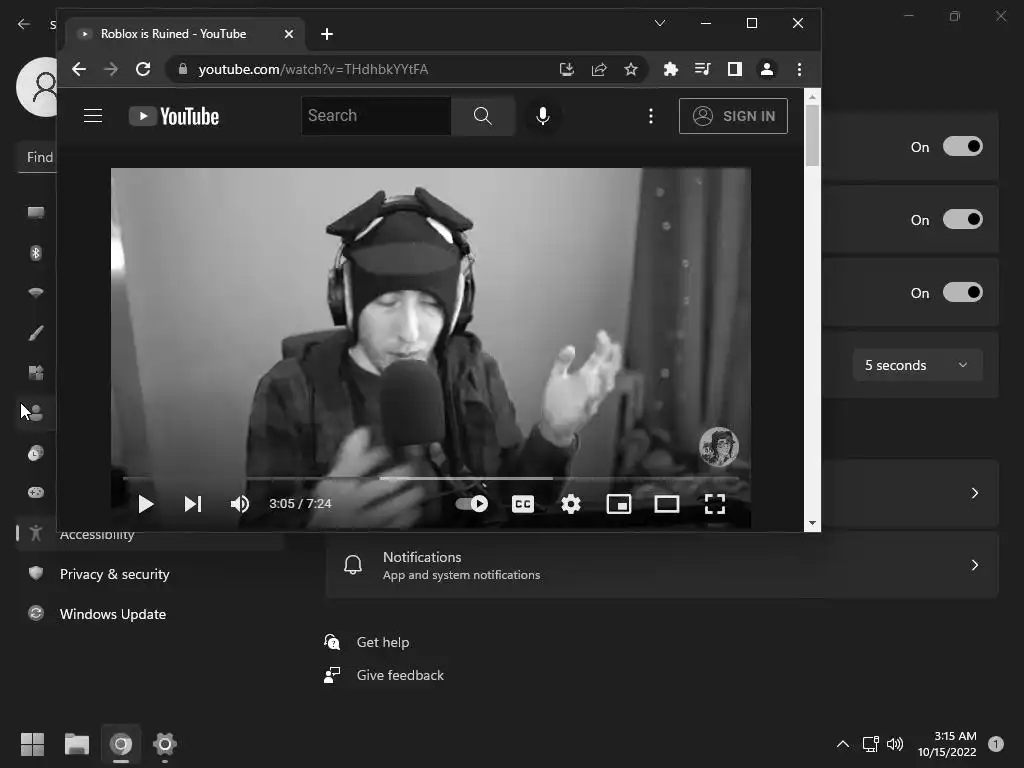
Task: Go back in Chrome browser
Action: pyautogui.click(x=79, y=69)
